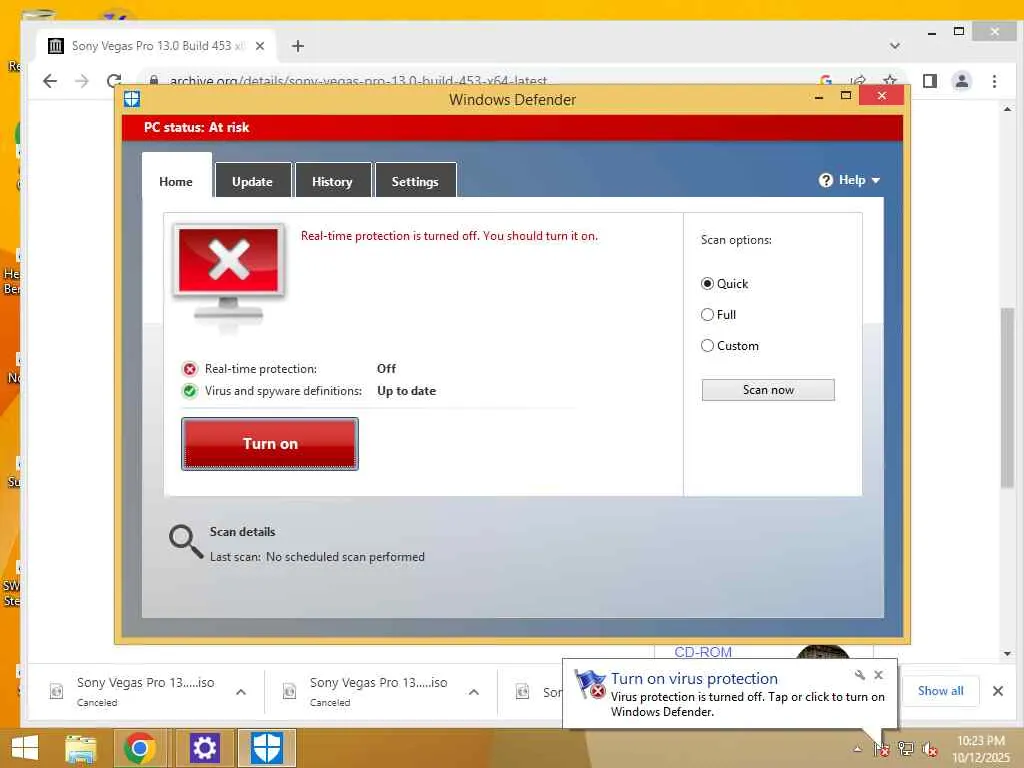
Task: Start the scan with Scan now
Action: point(768,390)
